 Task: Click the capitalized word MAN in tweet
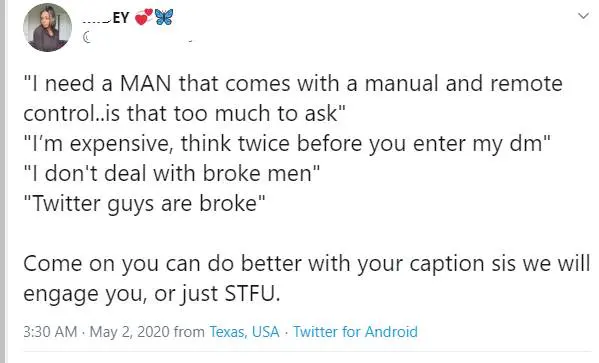[146, 83]
